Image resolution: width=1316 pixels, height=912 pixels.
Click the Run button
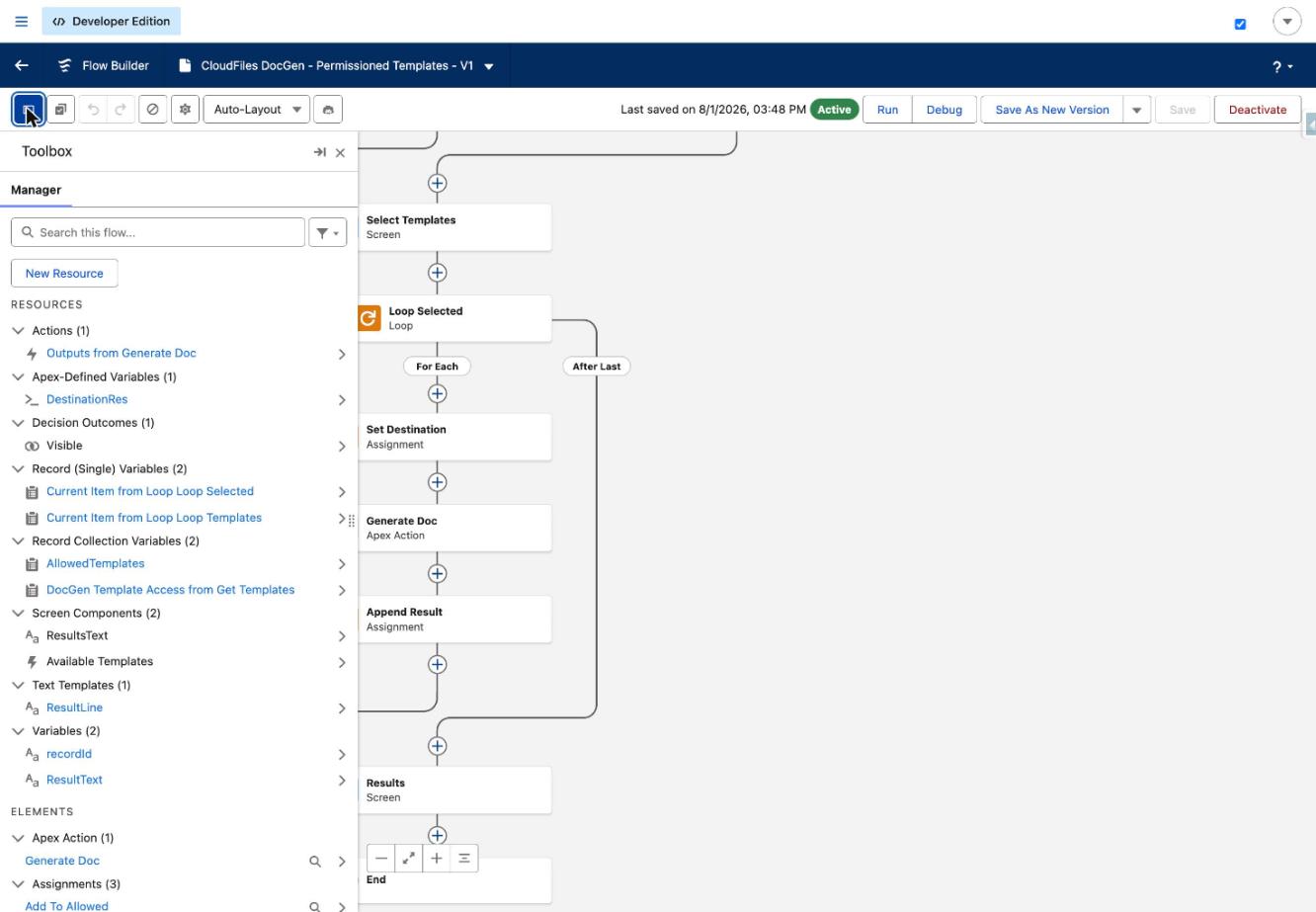887,110
